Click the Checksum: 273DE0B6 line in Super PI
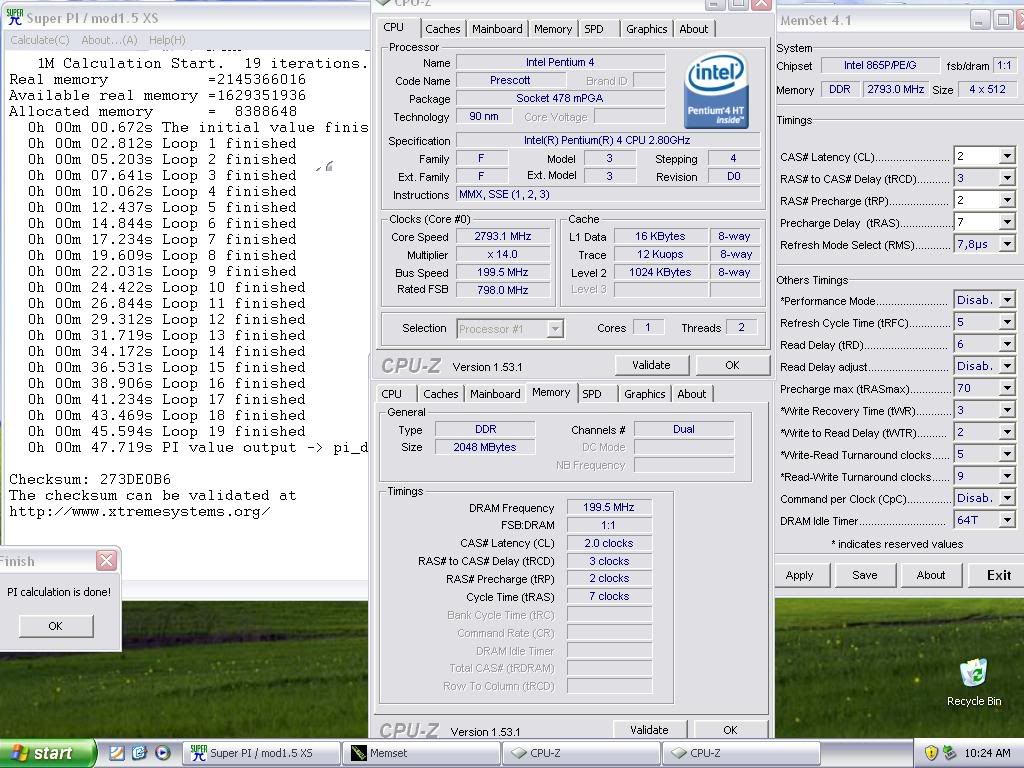The image size is (1024, 768). (89, 479)
